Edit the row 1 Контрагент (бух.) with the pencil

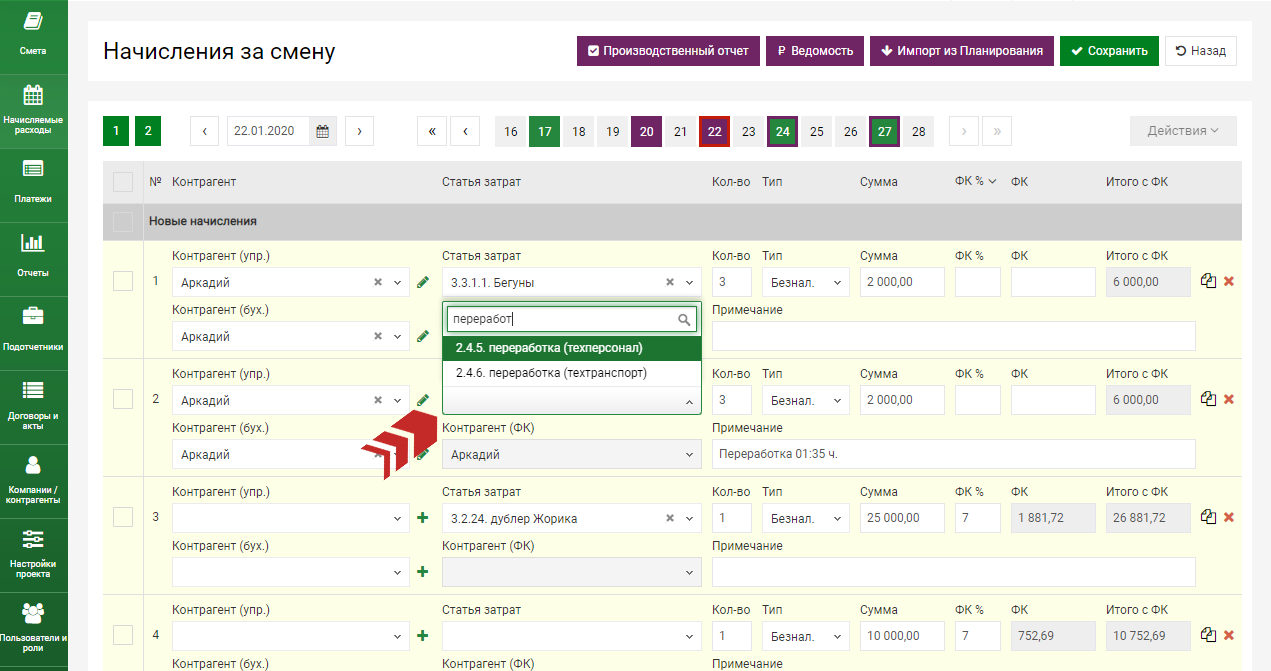pyautogui.click(x=423, y=337)
